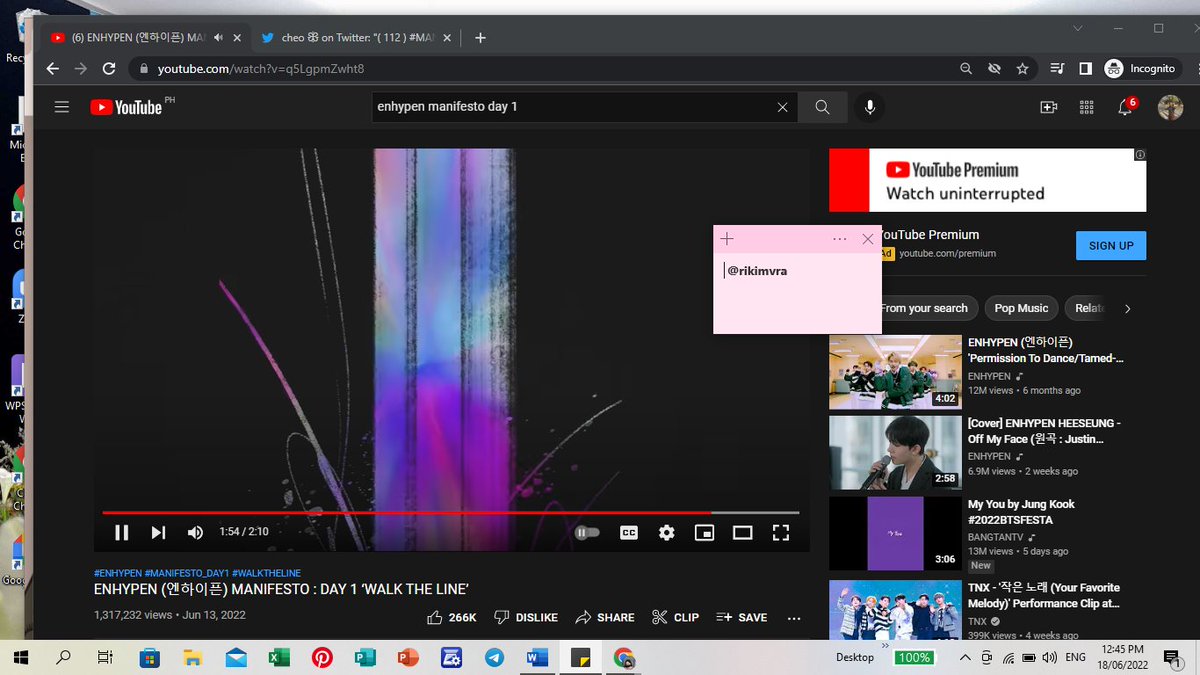Show hidden system tray icons

[965, 657]
